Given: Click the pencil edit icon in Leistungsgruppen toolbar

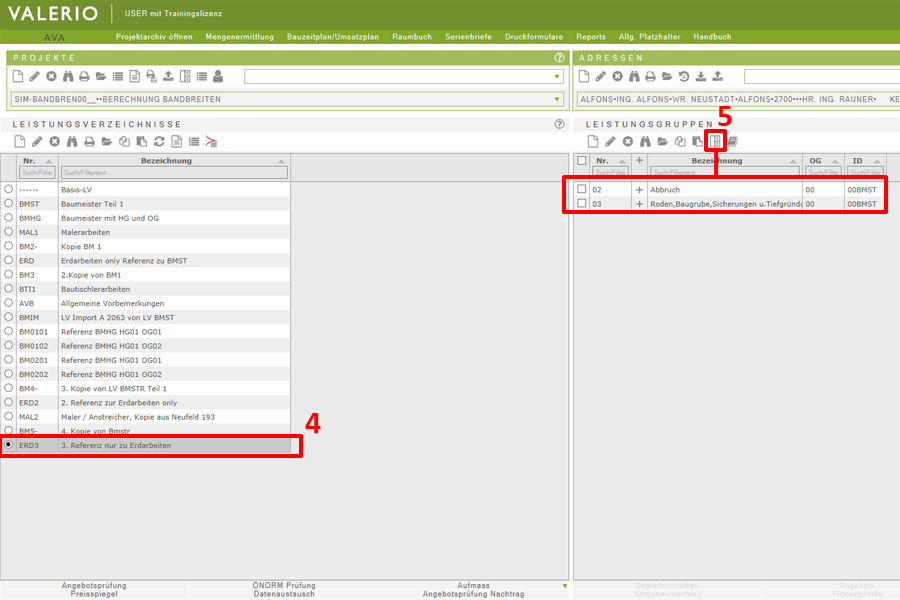Looking at the screenshot, I should [x=610, y=142].
